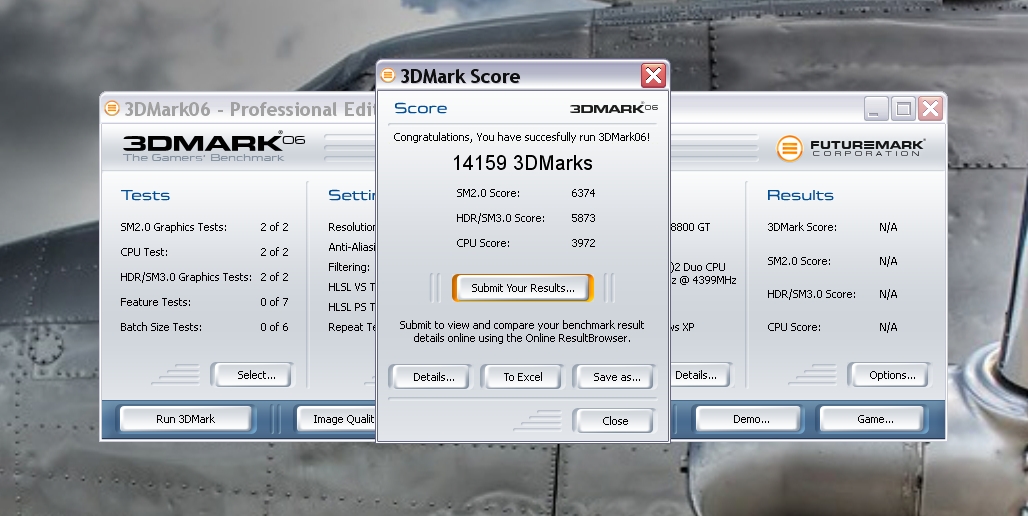Click the CPU Test row label

144,252
